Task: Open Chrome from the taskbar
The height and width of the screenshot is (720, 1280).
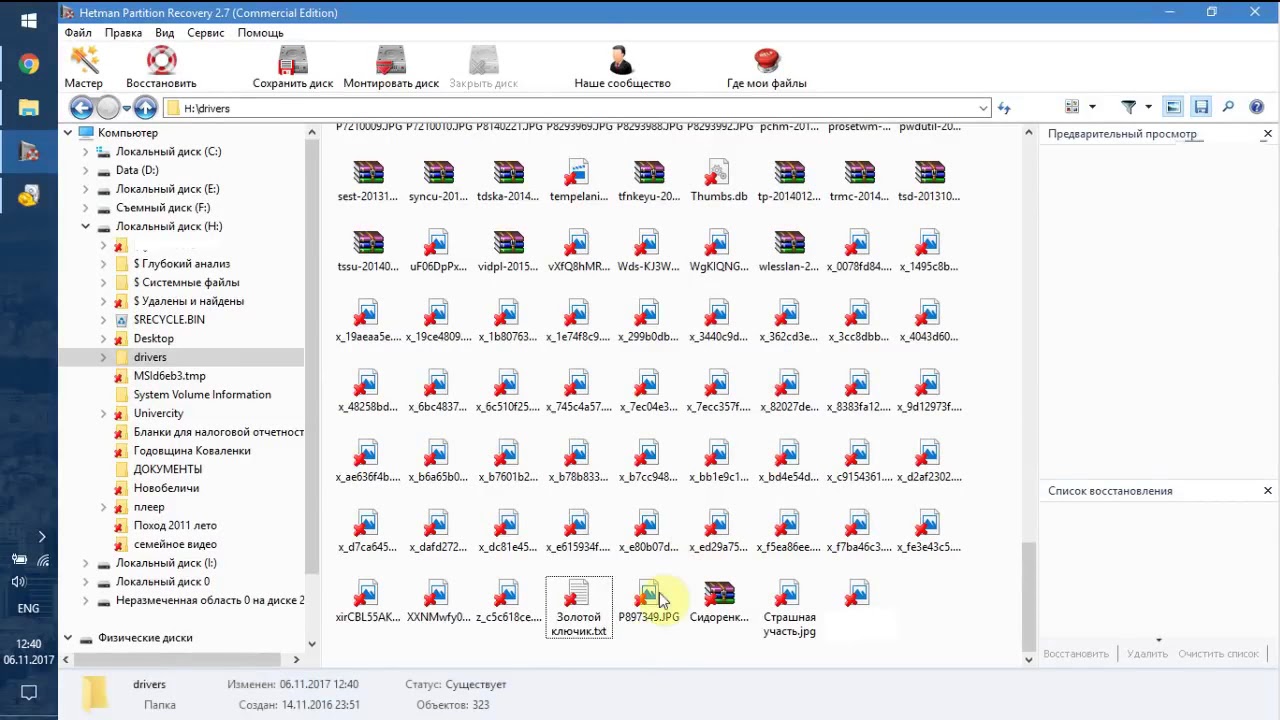Action: [29, 64]
